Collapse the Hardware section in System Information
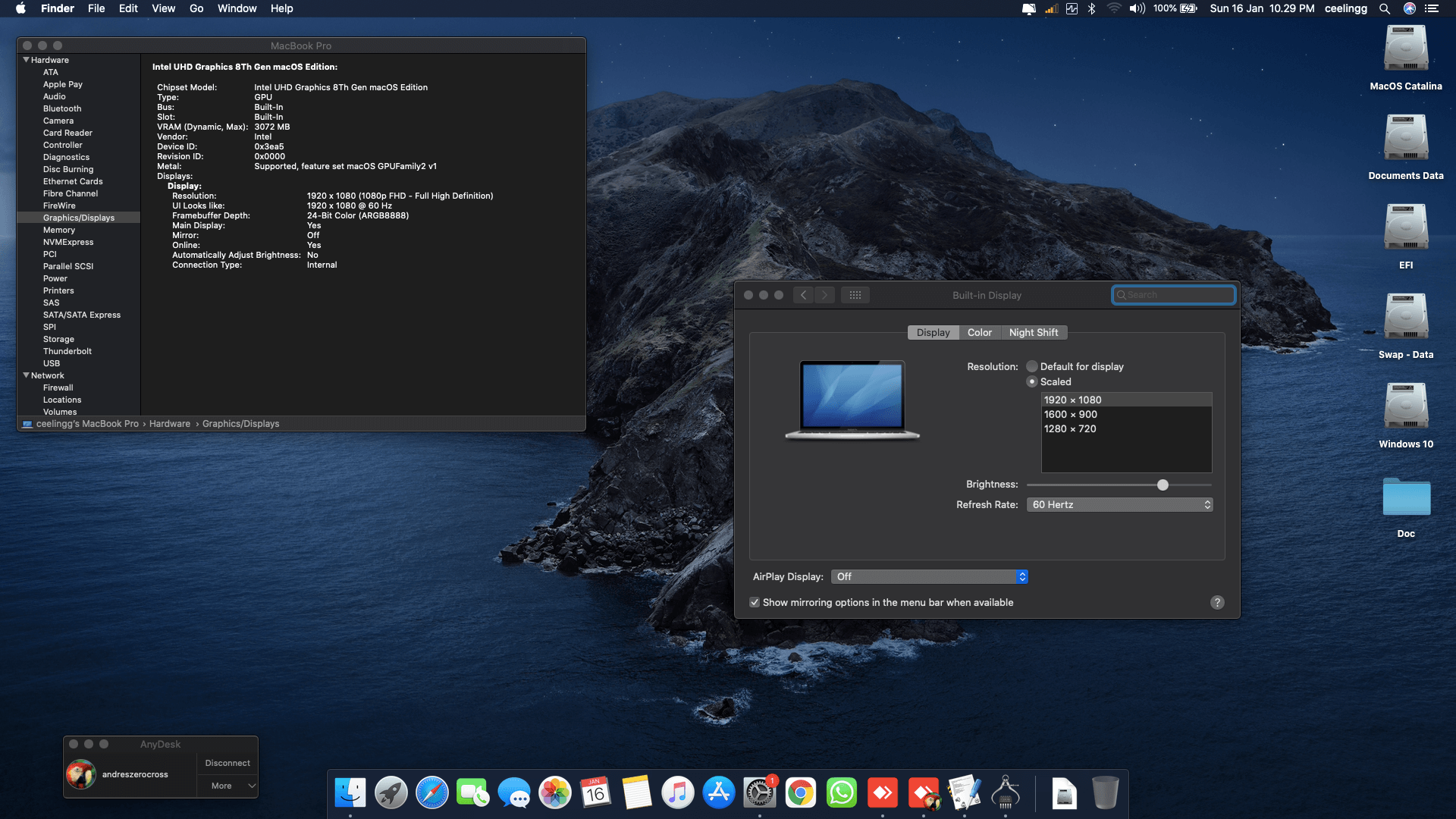Viewport: 1456px width, 819px height. (x=27, y=60)
